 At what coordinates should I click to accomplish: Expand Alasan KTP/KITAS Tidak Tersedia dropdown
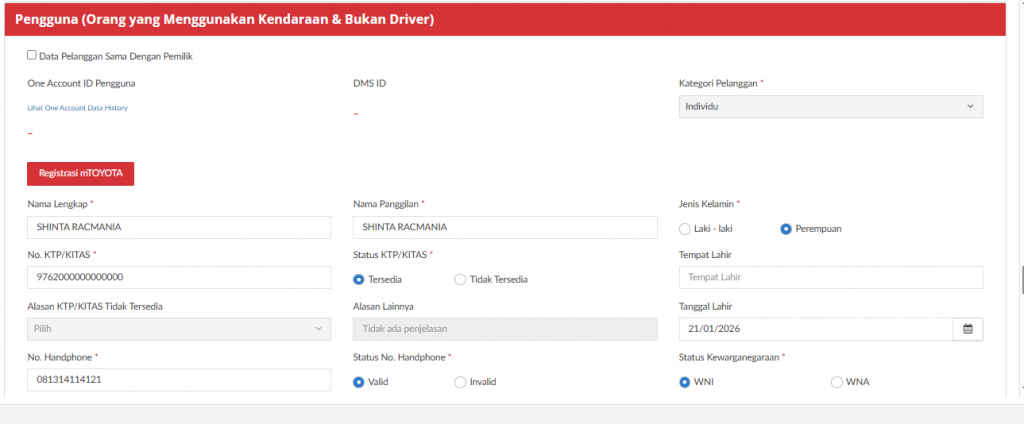pyautogui.click(x=179, y=329)
